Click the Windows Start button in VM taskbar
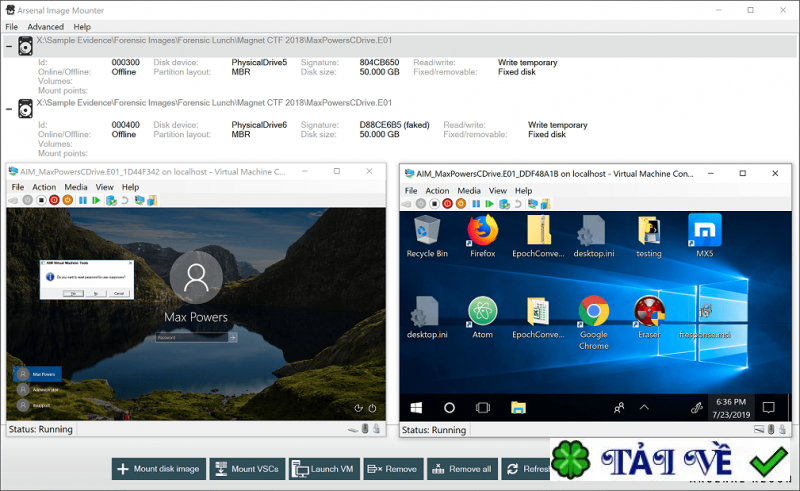Viewport: 800px width, 491px height. tap(416, 407)
